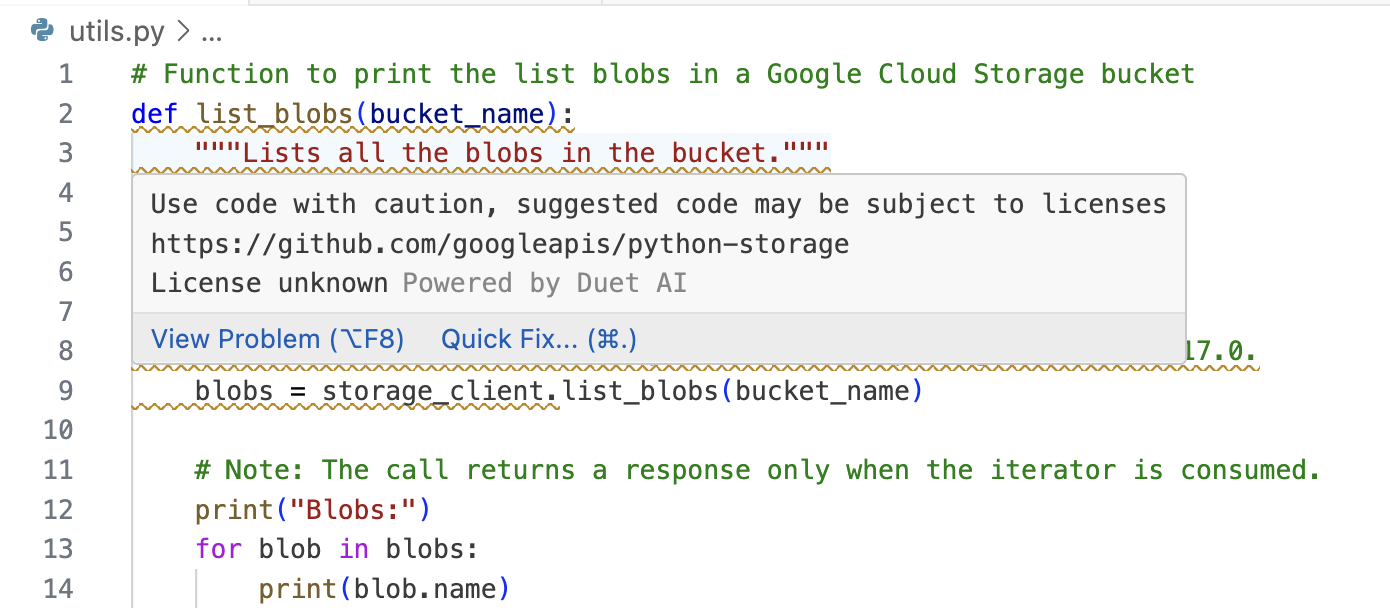Click the Powered by Duet AI text
Screen dimensions: 1390x614
click(545, 283)
